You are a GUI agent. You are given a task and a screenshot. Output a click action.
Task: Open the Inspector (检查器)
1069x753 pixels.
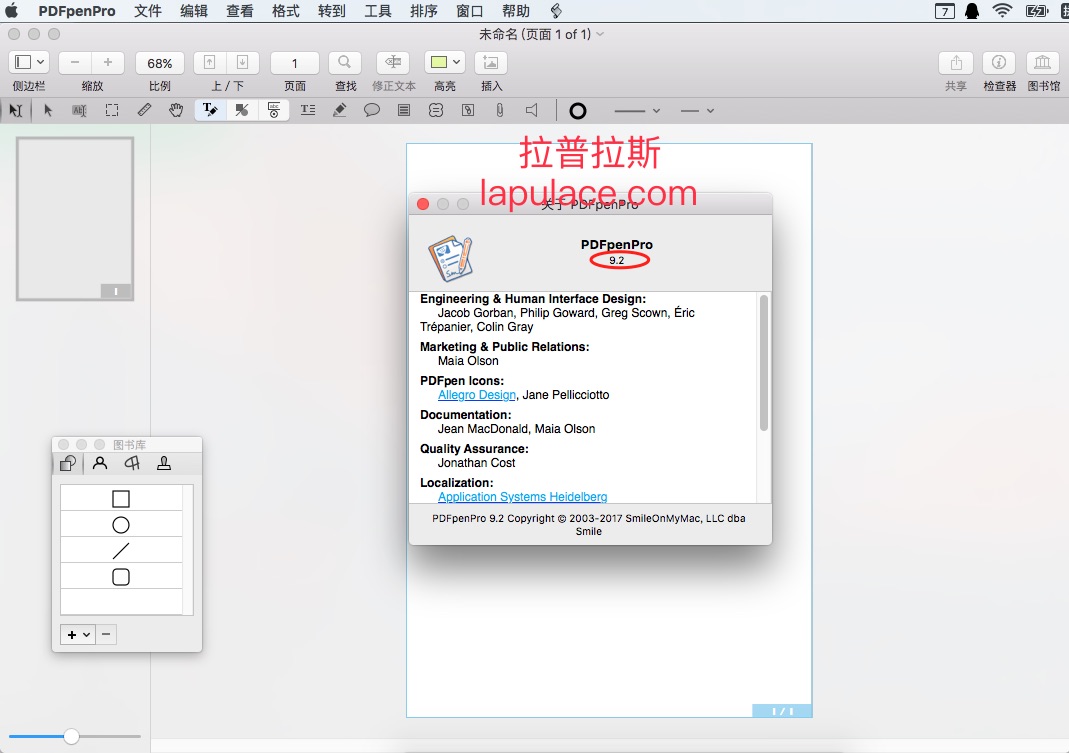pyautogui.click(x=999, y=63)
